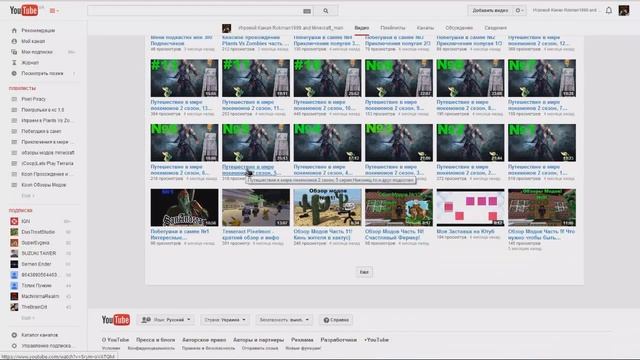The height and width of the screenshot is (360, 640).
Task: Open the IGN subscription
Action: [25, 221]
